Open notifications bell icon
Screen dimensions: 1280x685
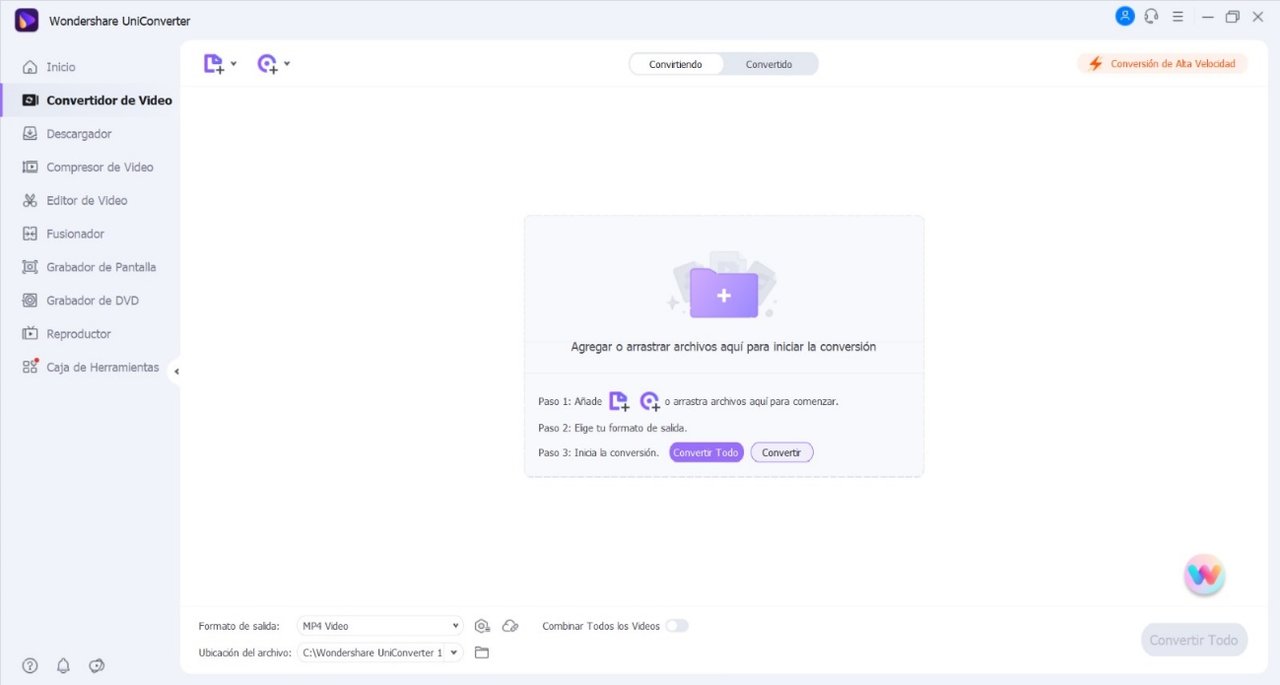point(63,666)
